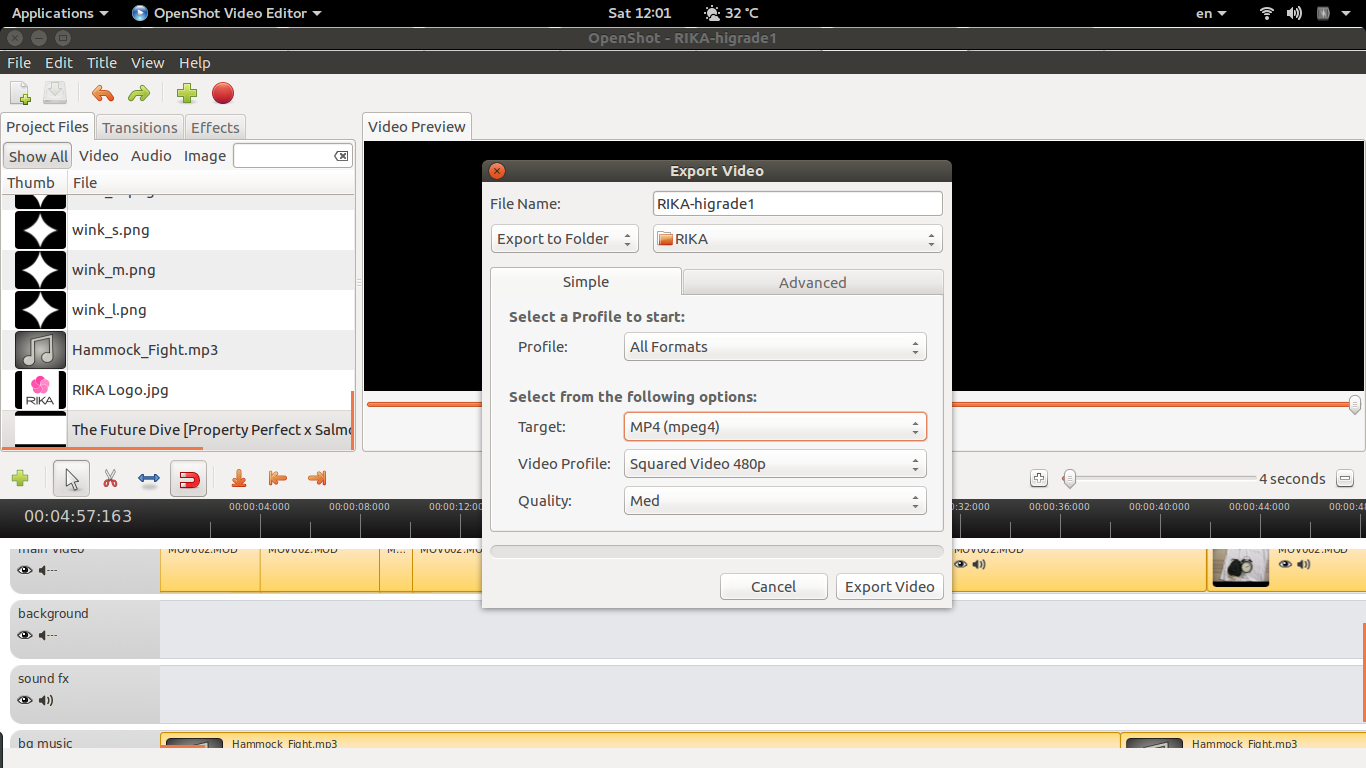Click the File Name input field
The width and height of the screenshot is (1366, 768).
pos(797,204)
